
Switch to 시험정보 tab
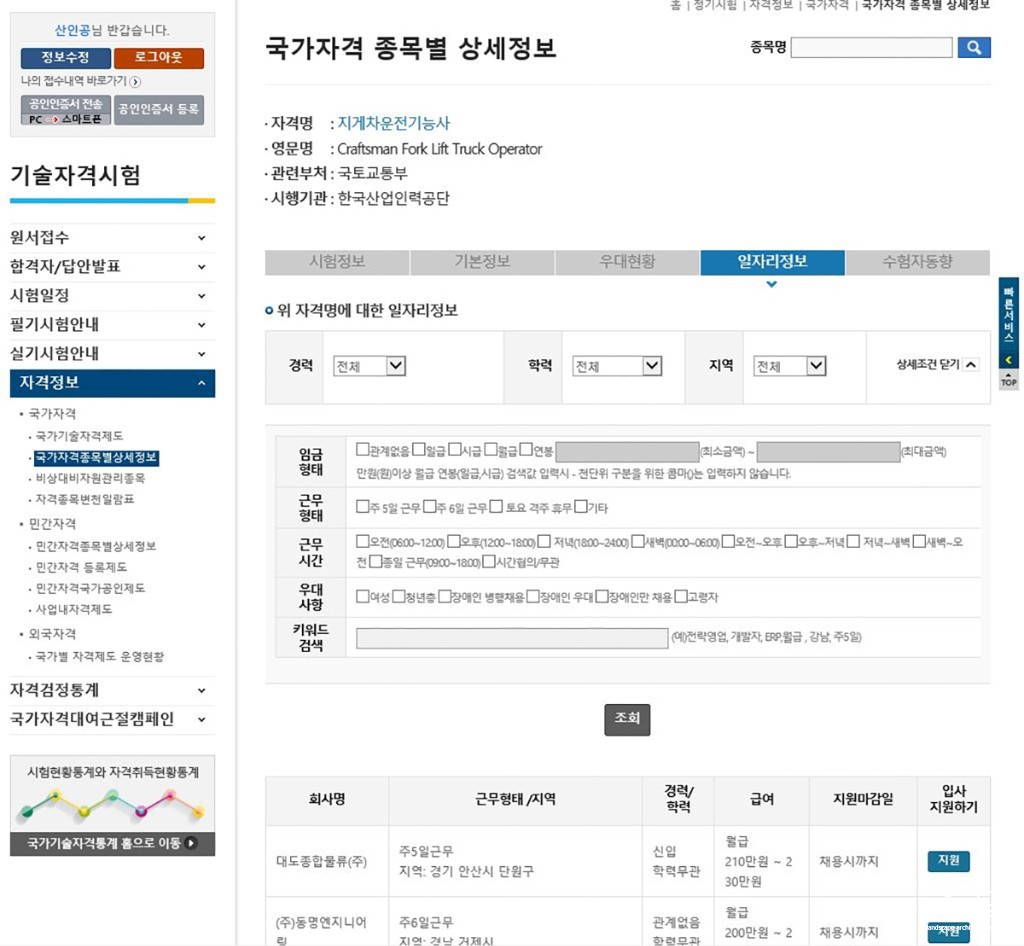(x=337, y=262)
